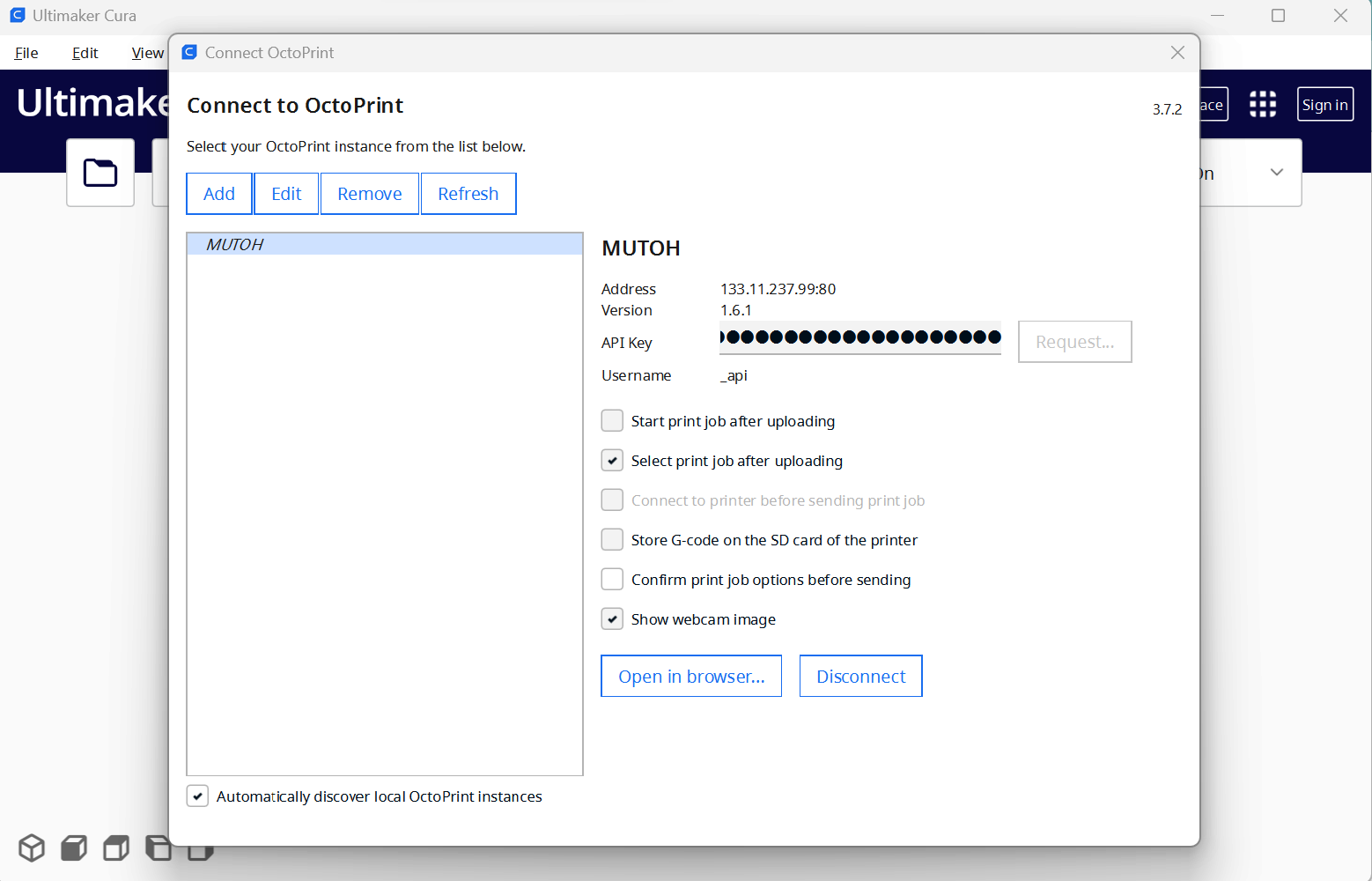
Task: Enable Start print job after uploading
Action: [x=612, y=421]
